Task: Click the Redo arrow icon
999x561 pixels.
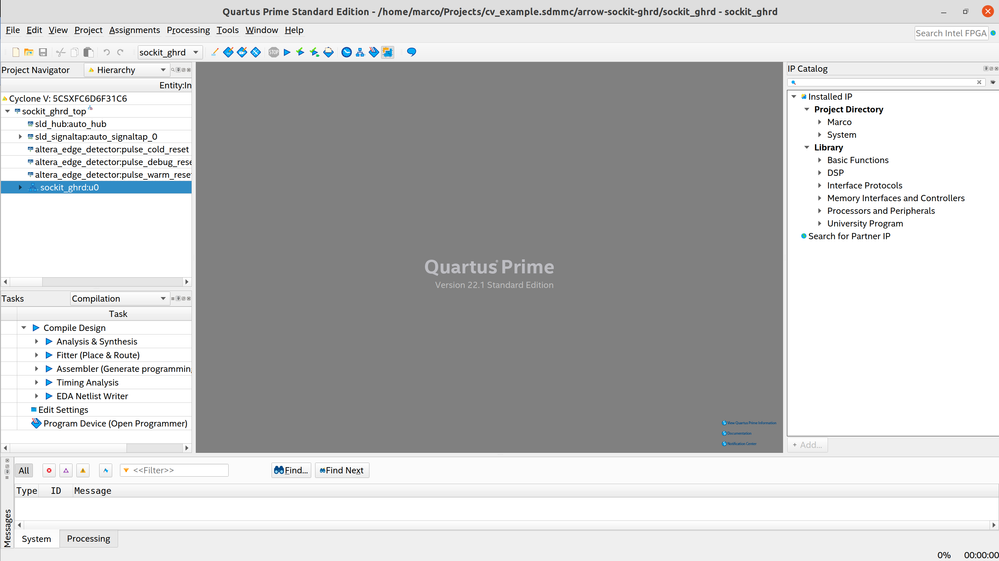Action: [x=120, y=52]
